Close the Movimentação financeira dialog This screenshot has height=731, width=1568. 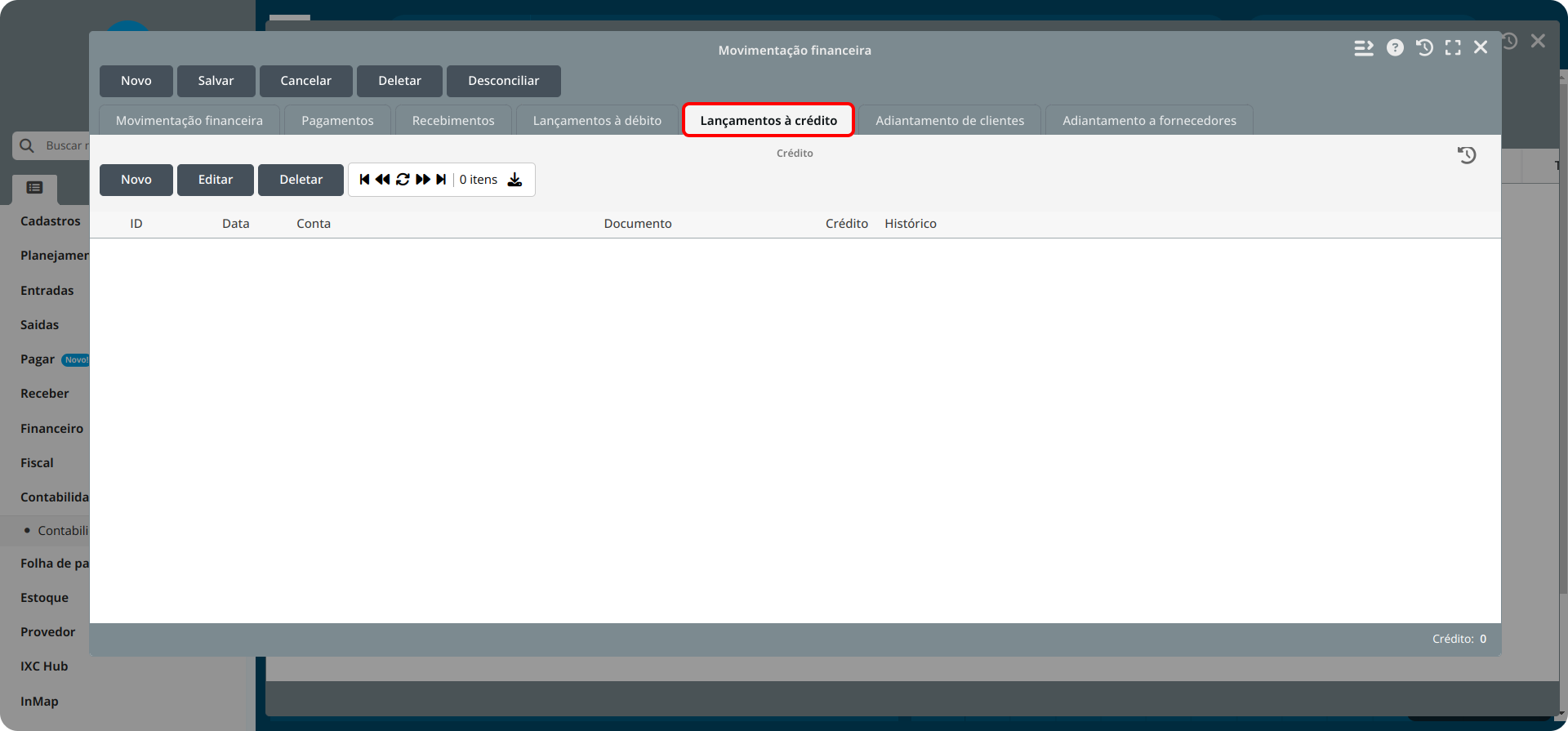click(1481, 47)
